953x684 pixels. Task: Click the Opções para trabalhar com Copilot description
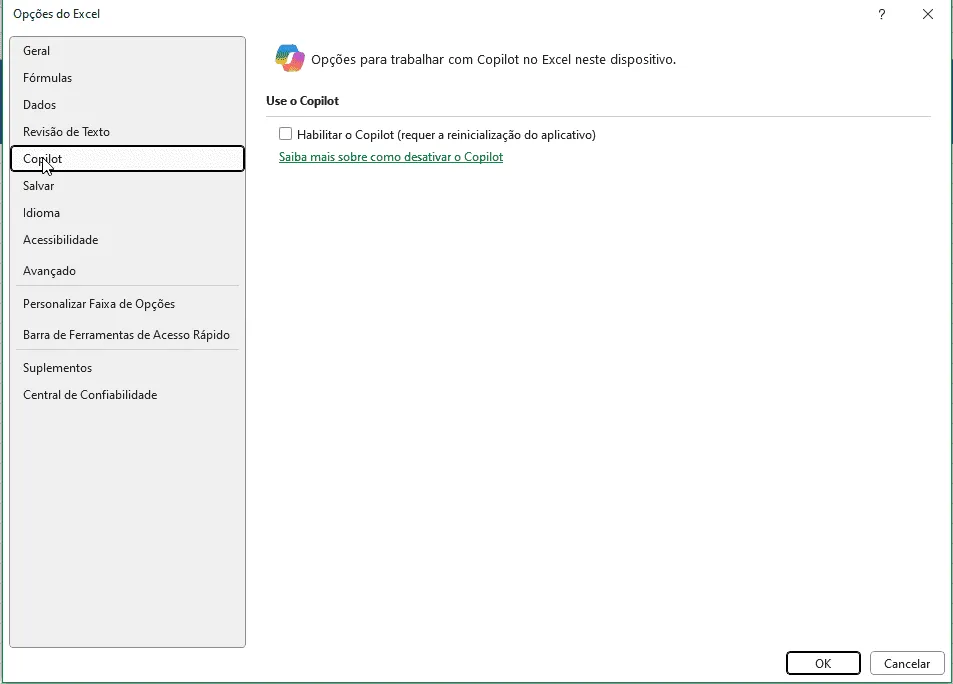tap(494, 60)
